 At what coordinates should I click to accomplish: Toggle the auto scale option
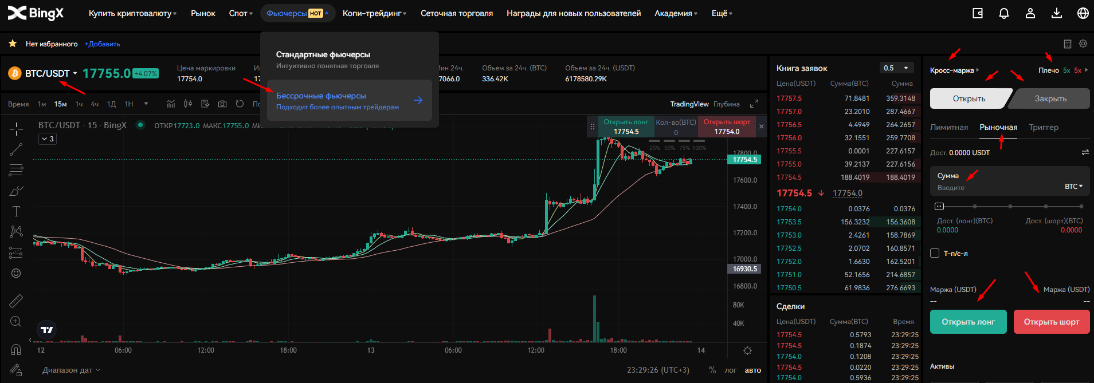coord(752,370)
